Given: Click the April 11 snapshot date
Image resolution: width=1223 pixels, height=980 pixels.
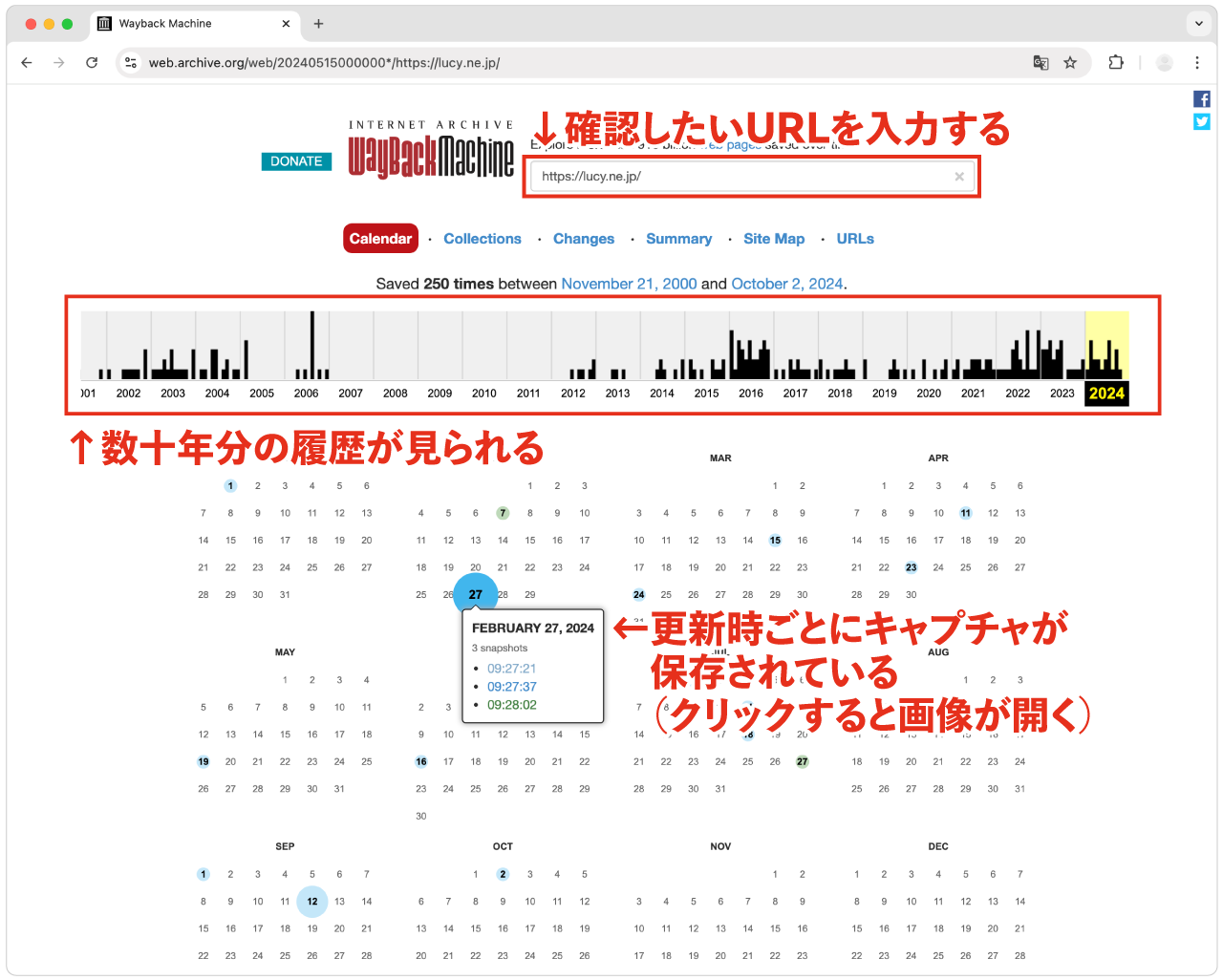Looking at the screenshot, I should tap(966, 513).
